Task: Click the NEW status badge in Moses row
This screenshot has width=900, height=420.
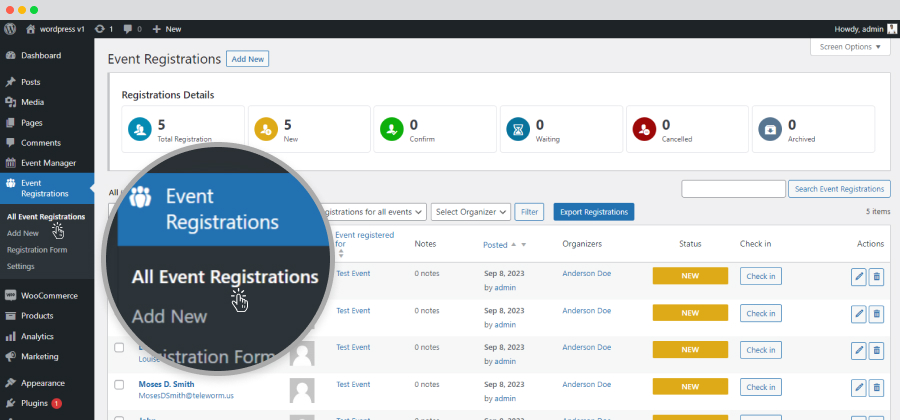Action: coord(690,387)
